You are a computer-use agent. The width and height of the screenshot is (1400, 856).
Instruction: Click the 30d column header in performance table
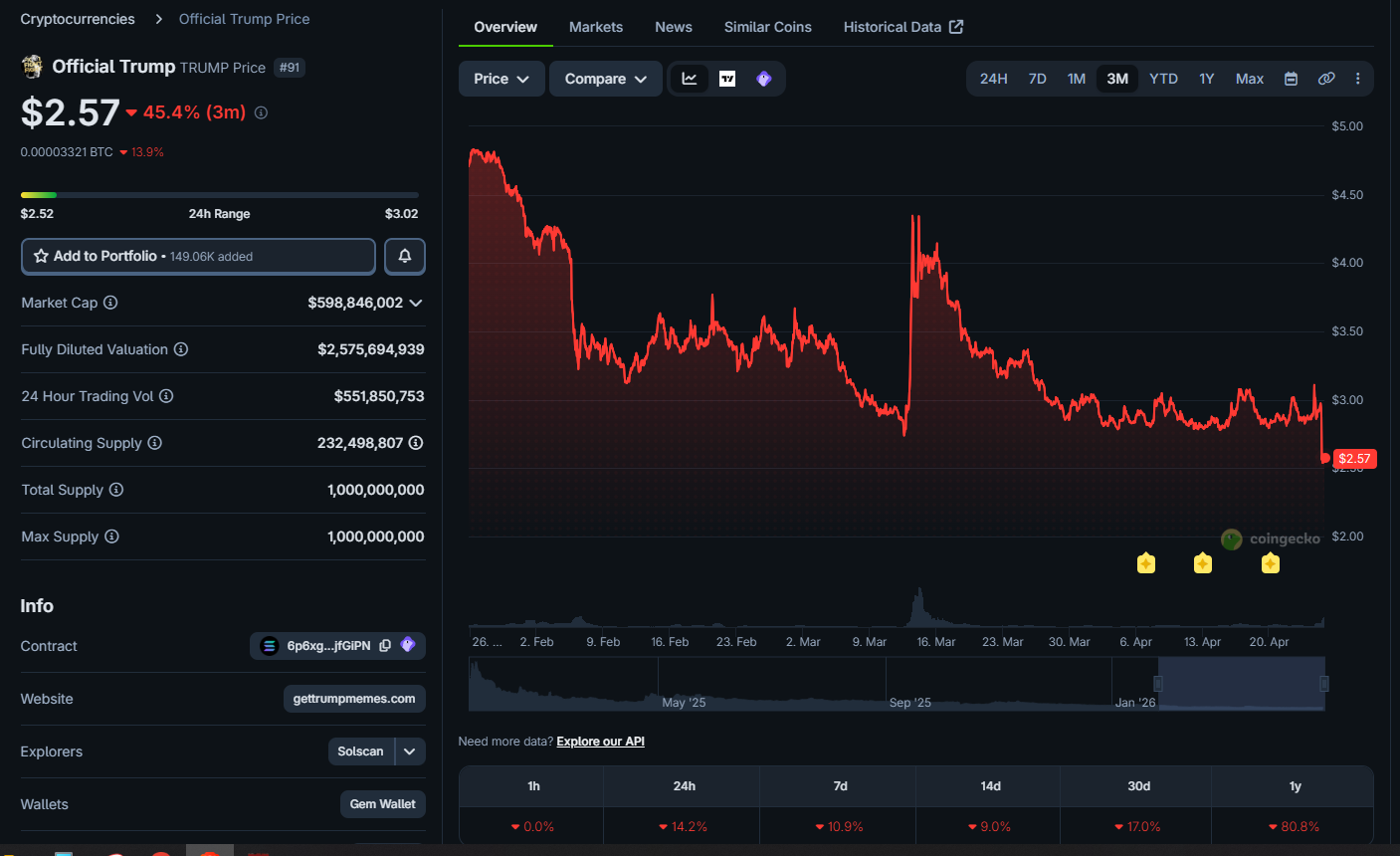1138,786
